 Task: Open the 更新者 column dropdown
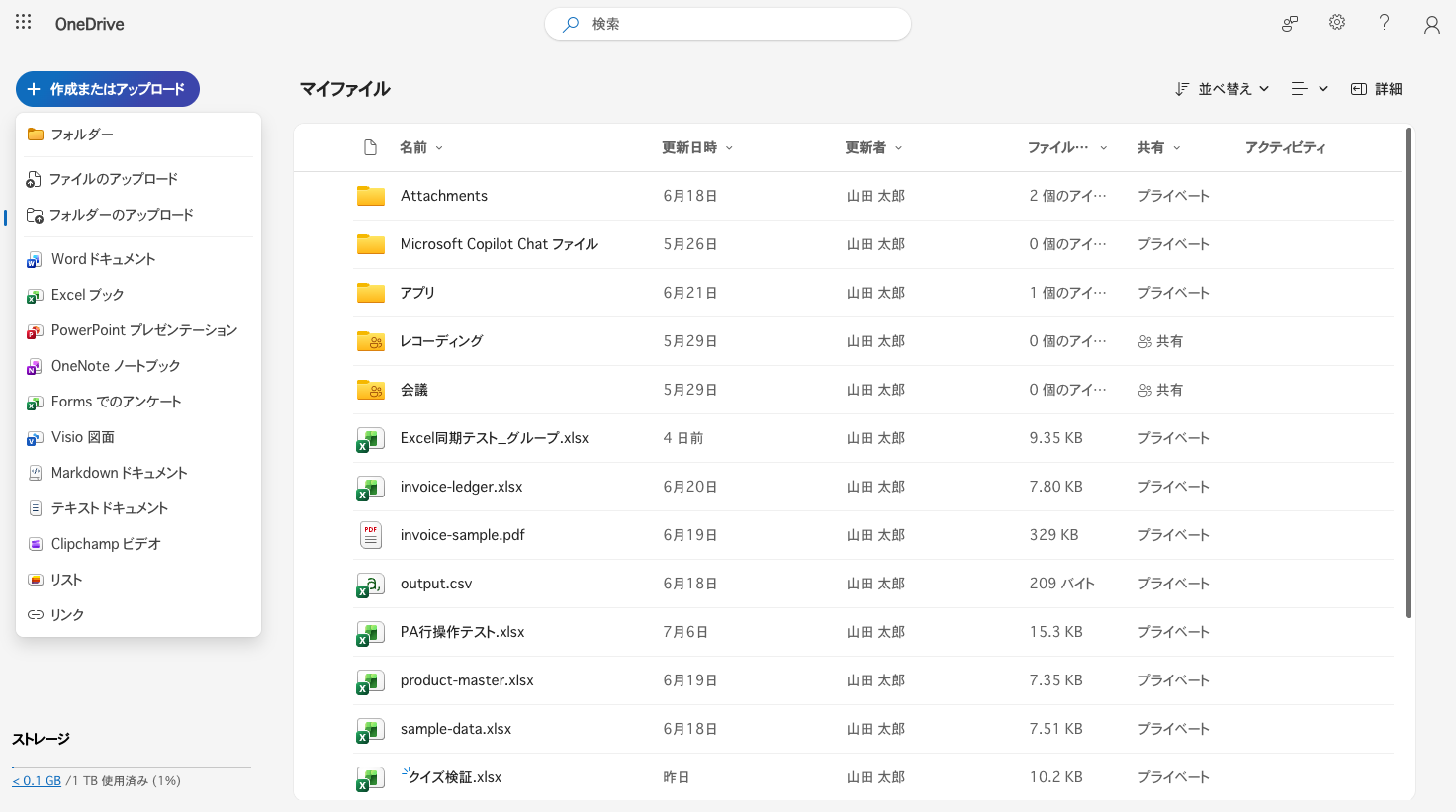click(x=873, y=147)
